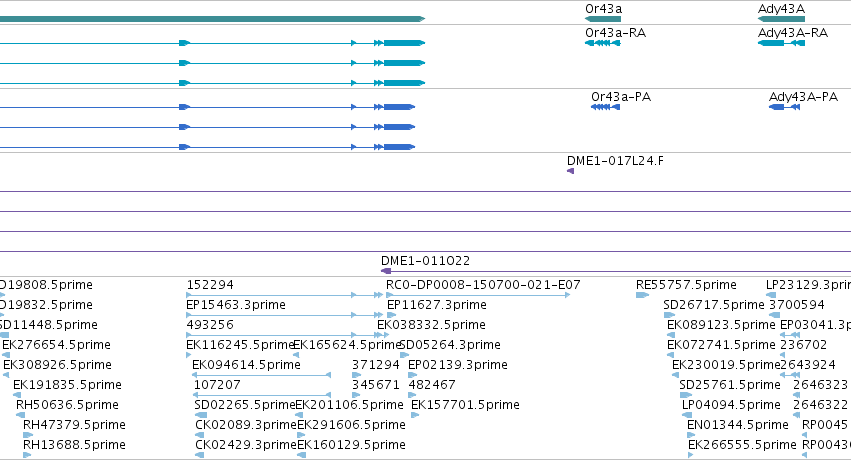Select the EK308926.5prime label

[x=58, y=365]
